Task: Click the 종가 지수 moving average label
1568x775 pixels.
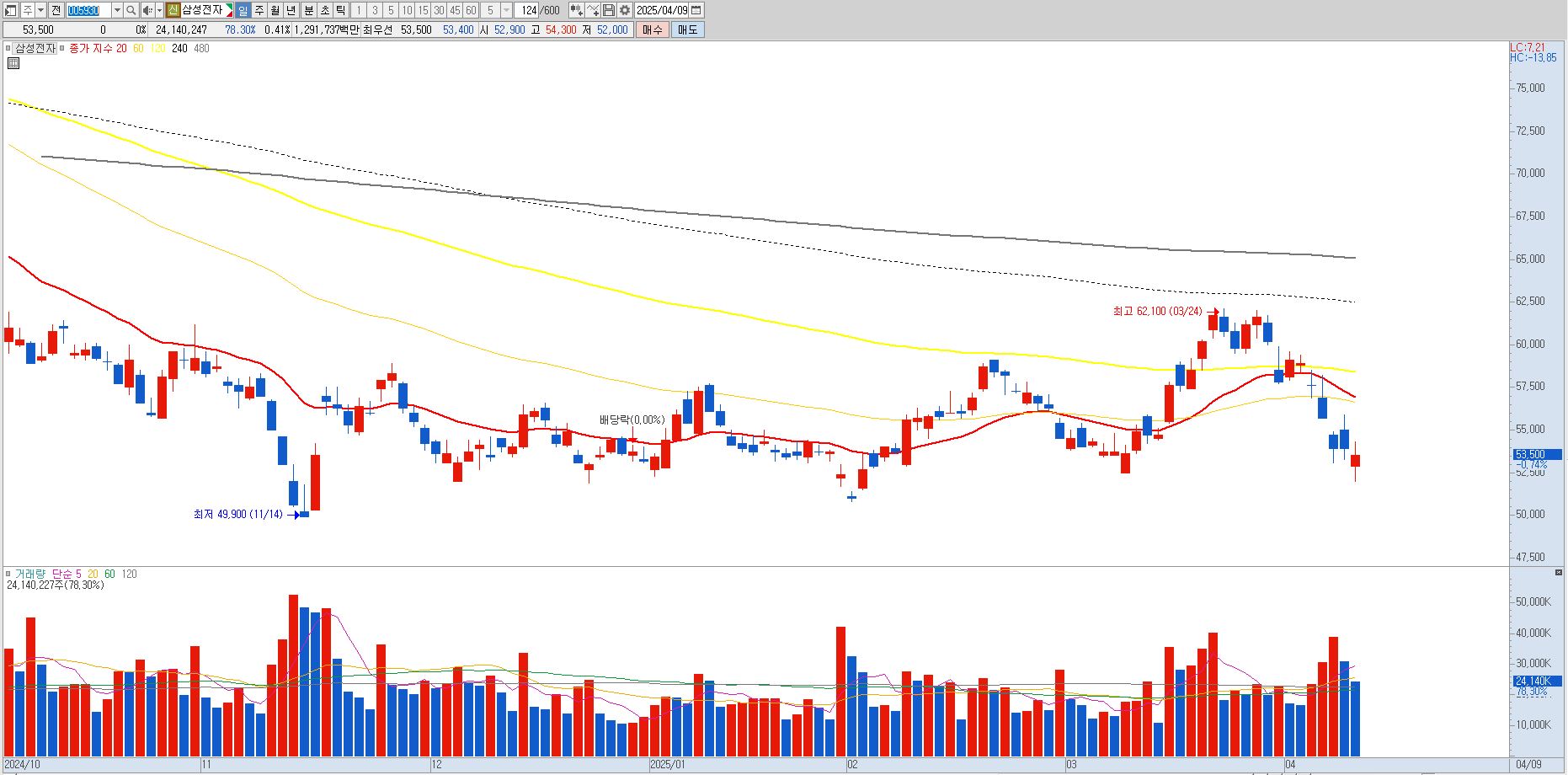Action: point(91,48)
